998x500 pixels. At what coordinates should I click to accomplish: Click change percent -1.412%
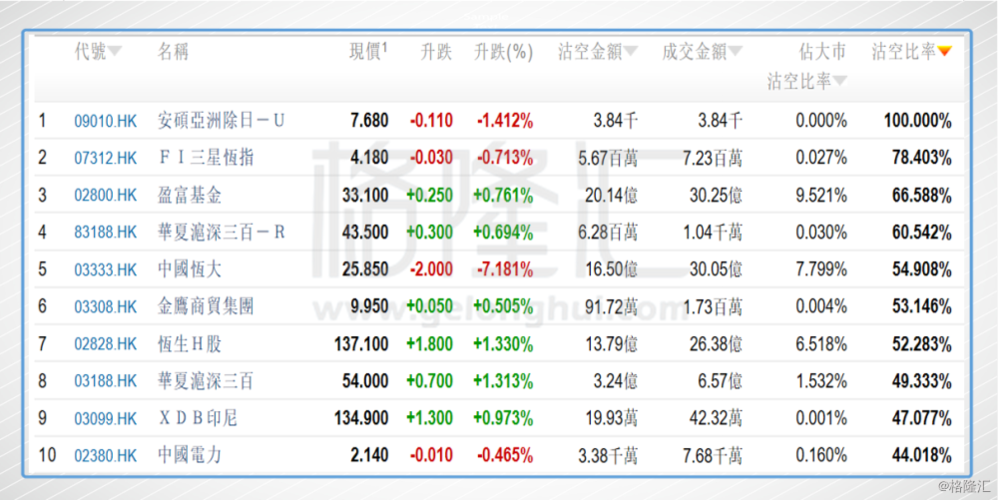pyautogui.click(x=505, y=121)
